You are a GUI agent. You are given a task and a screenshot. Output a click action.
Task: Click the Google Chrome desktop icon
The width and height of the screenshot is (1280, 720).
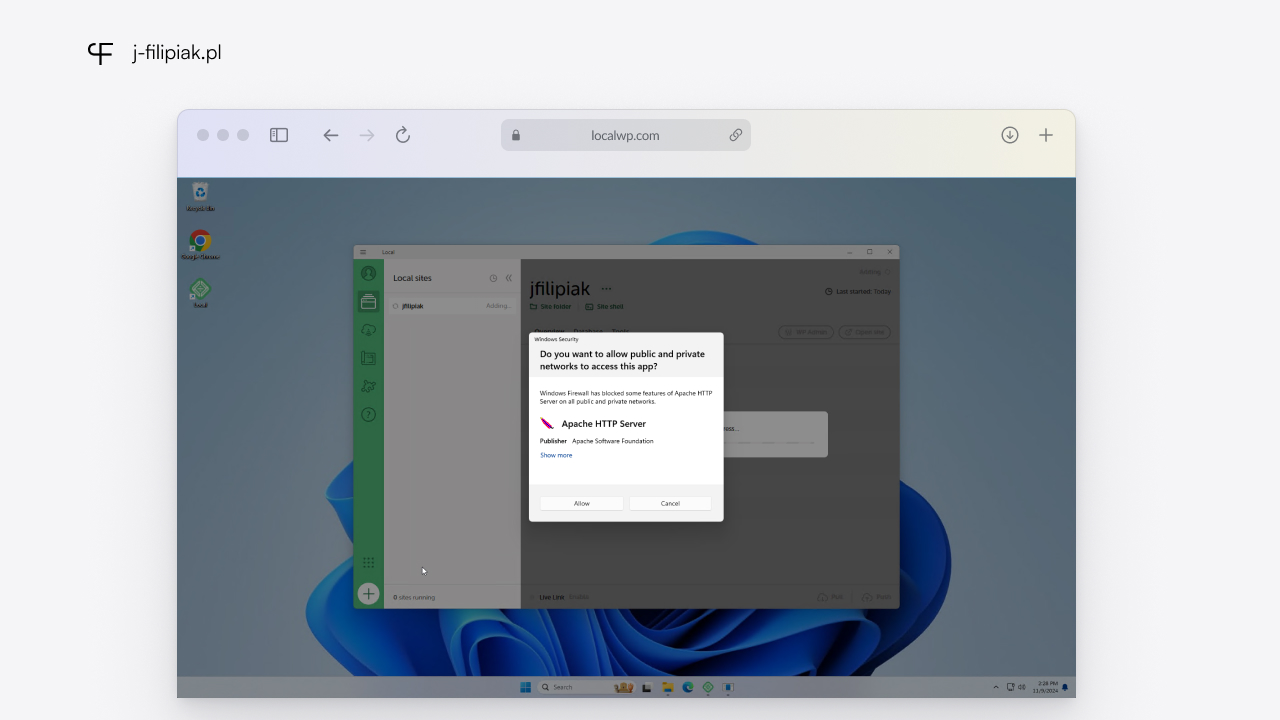click(x=200, y=245)
